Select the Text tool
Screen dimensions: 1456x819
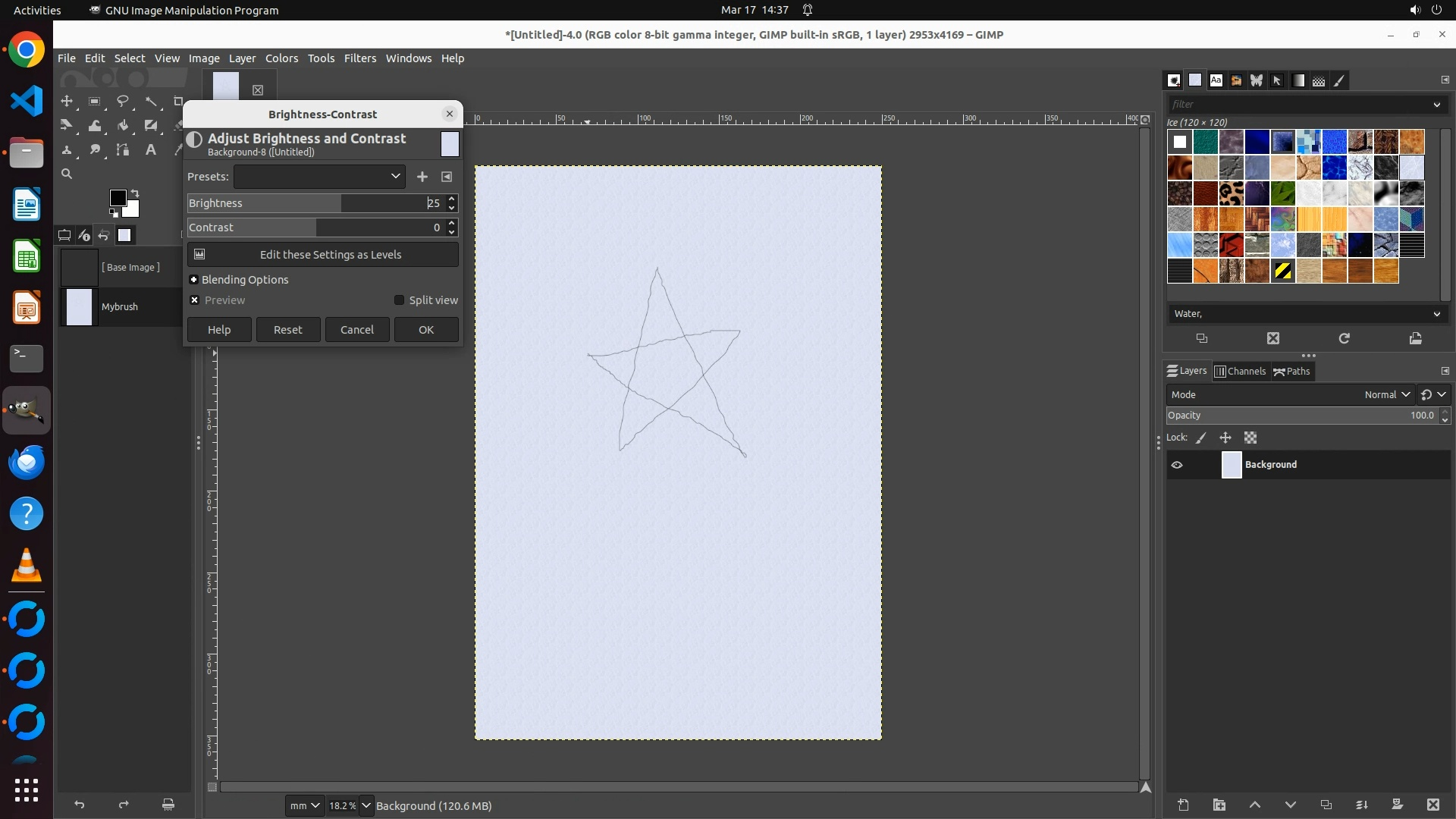pyautogui.click(x=151, y=150)
